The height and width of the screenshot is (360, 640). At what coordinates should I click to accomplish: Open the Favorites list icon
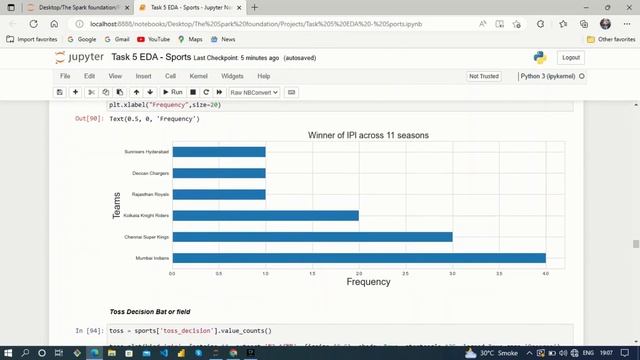point(563,24)
